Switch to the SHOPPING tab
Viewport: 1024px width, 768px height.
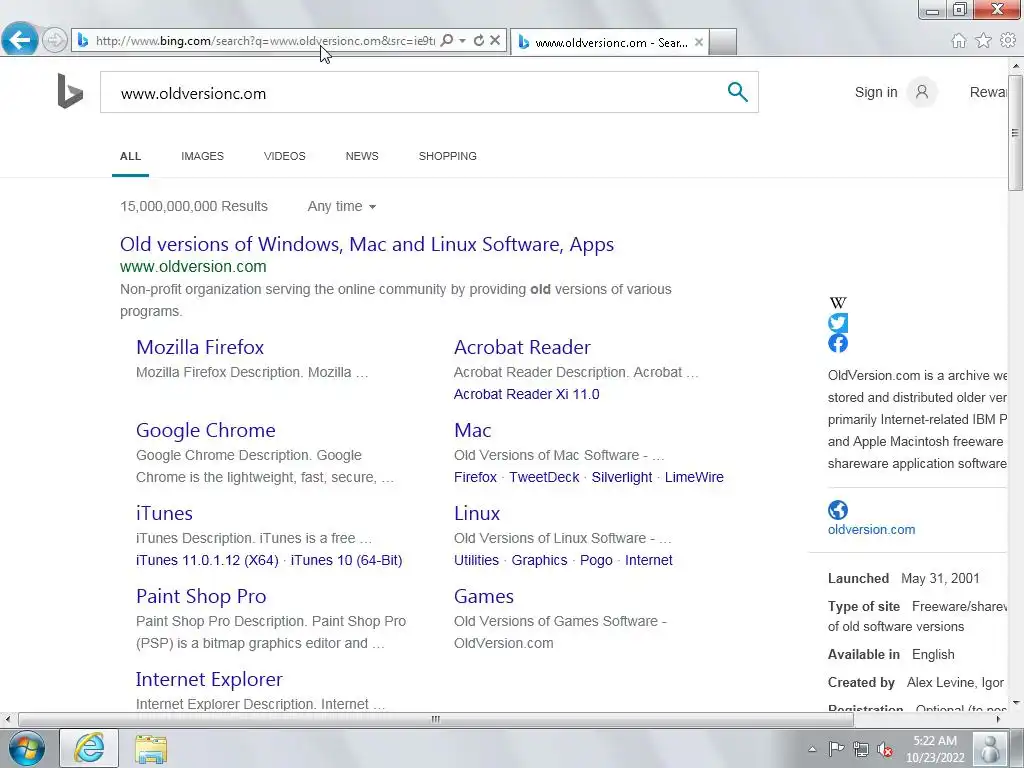tap(447, 156)
